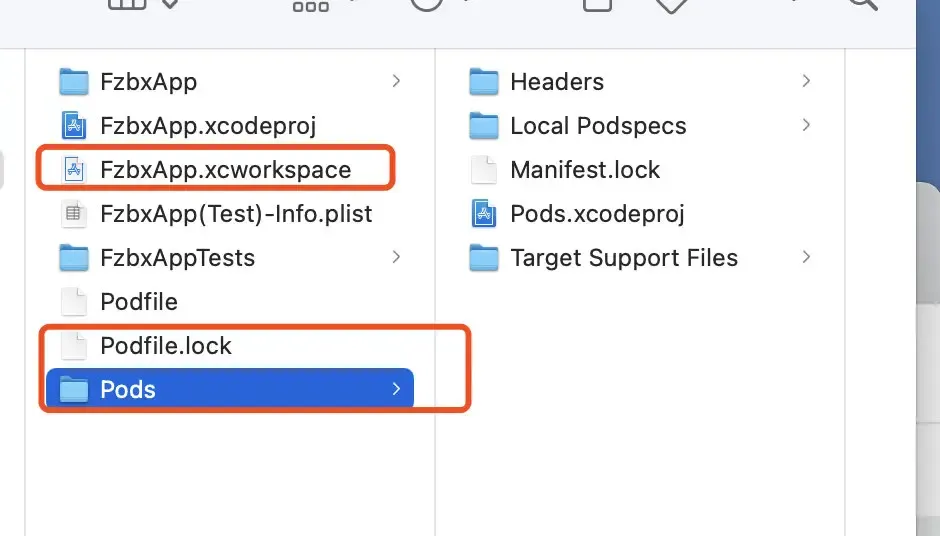
Task: Click the FzbxApp.xcworkspace file icon
Action: (x=74, y=169)
